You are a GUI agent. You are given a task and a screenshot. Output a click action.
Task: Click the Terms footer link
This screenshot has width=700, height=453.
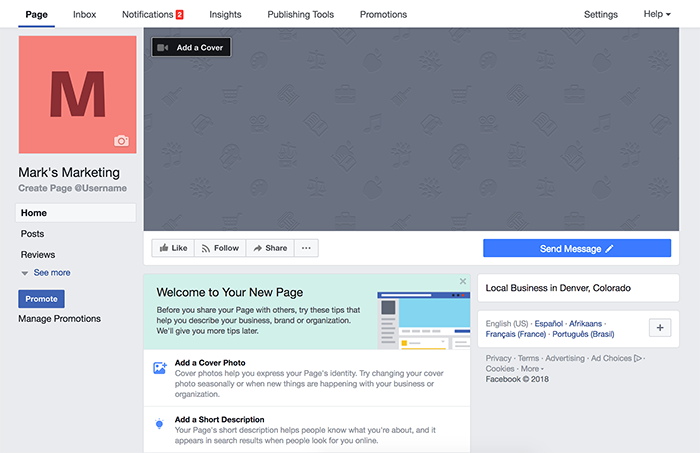pos(529,358)
